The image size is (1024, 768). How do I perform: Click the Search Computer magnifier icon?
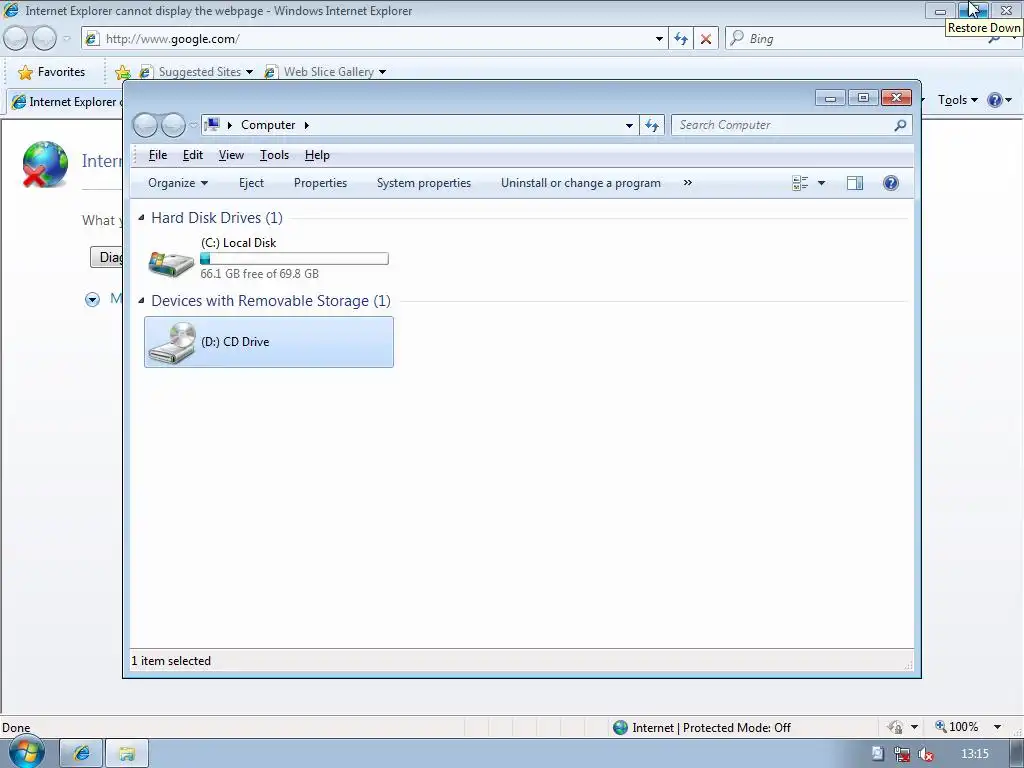[x=901, y=125]
